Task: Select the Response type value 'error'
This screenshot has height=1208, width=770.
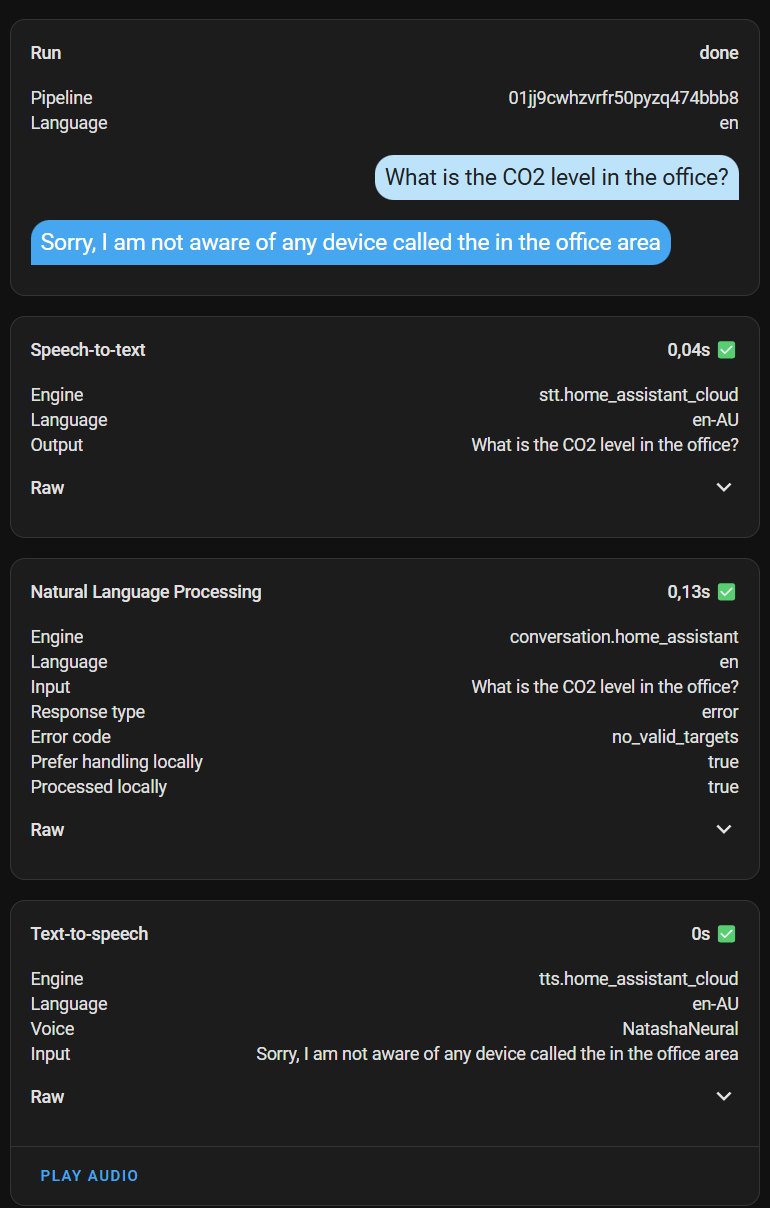Action: 720,712
